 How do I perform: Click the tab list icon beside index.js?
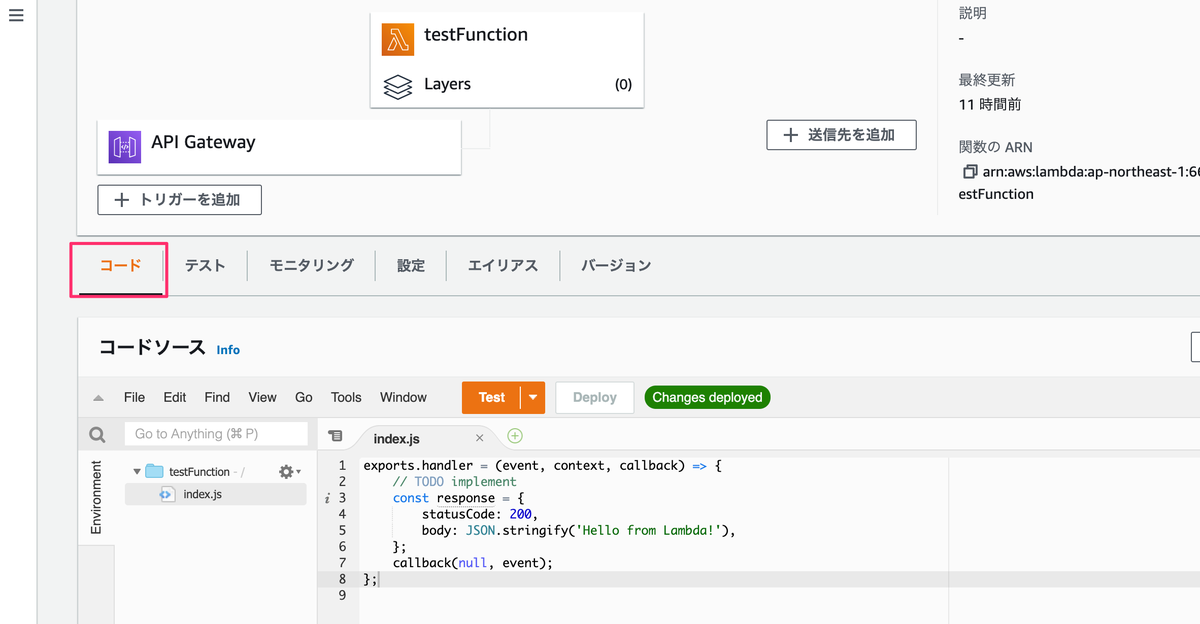(335, 436)
